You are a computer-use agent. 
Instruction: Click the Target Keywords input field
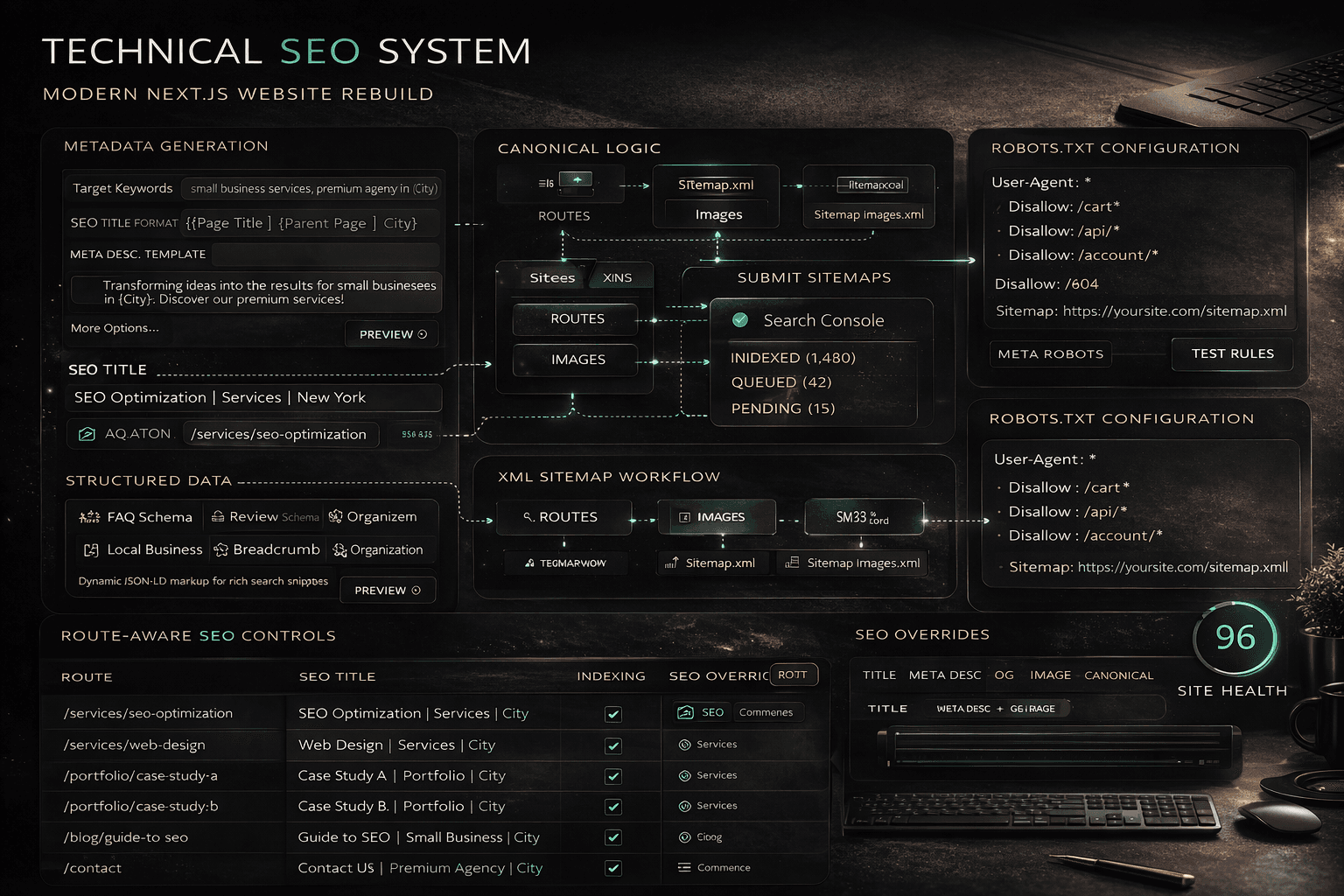(311, 188)
